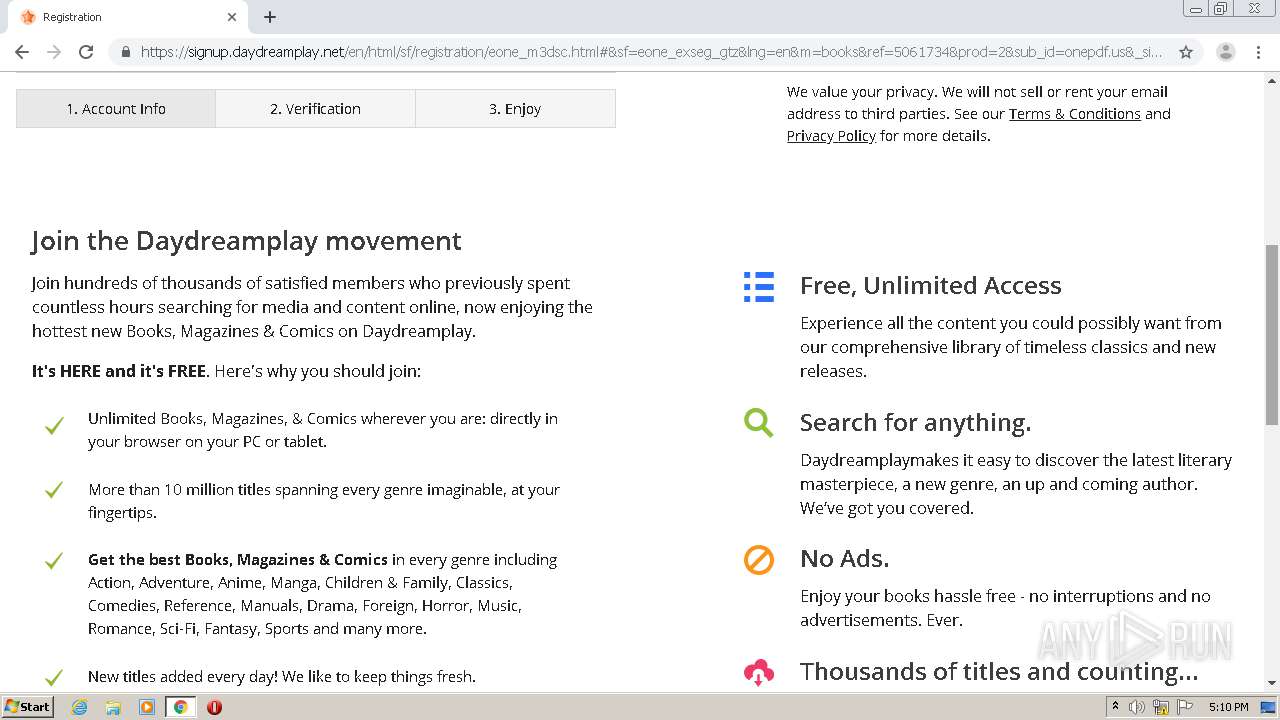Open the Terms & Conditions link
The height and width of the screenshot is (720, 1280).
coord(1074,114)
